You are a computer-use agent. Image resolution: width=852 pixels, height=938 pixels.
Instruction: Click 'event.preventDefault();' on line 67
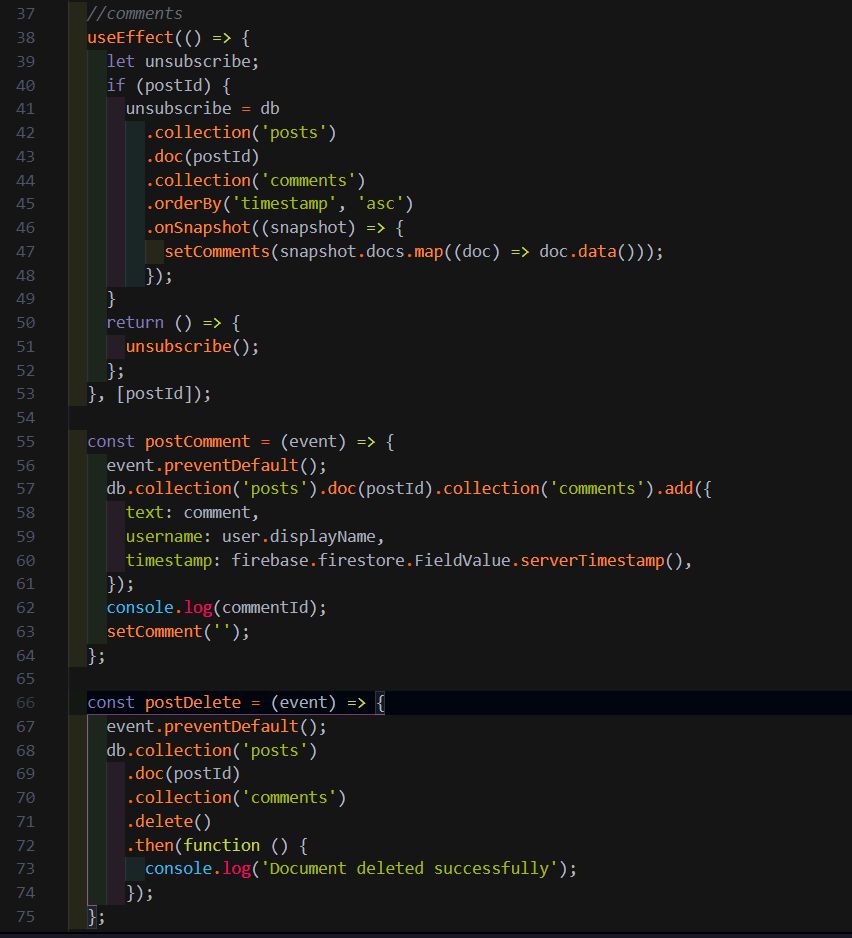pyautogui.click(x=217, y=727)
